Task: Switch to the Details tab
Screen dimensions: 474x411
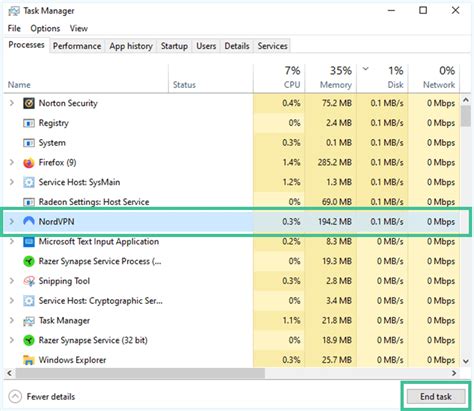Action: (x=237, y=46)
